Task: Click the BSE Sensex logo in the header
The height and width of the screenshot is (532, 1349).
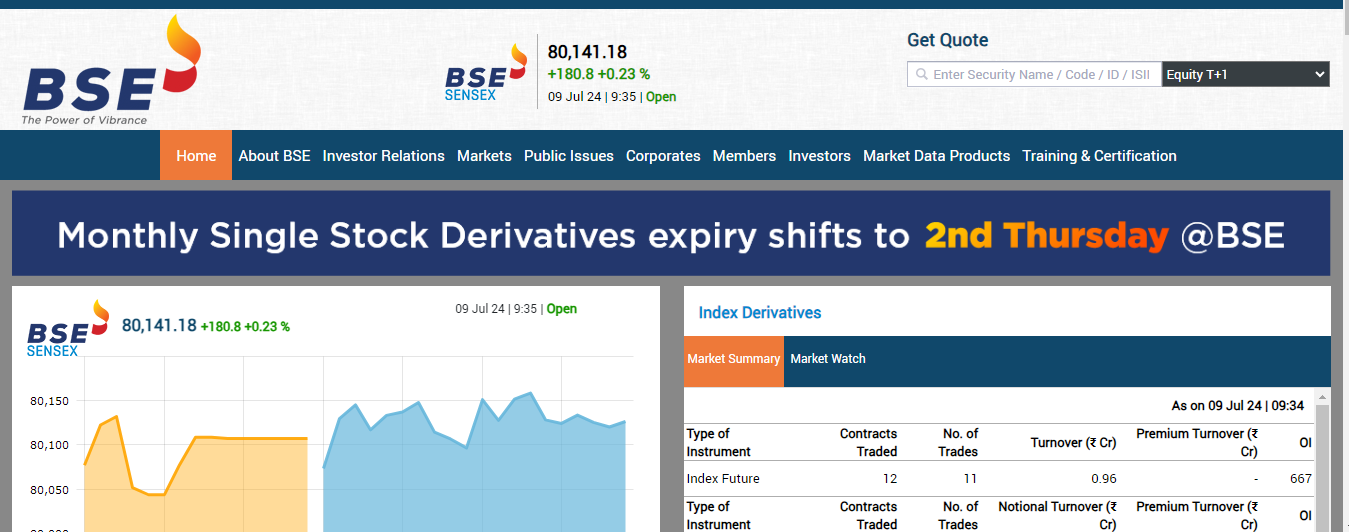Action: click(x=485, y=72)
